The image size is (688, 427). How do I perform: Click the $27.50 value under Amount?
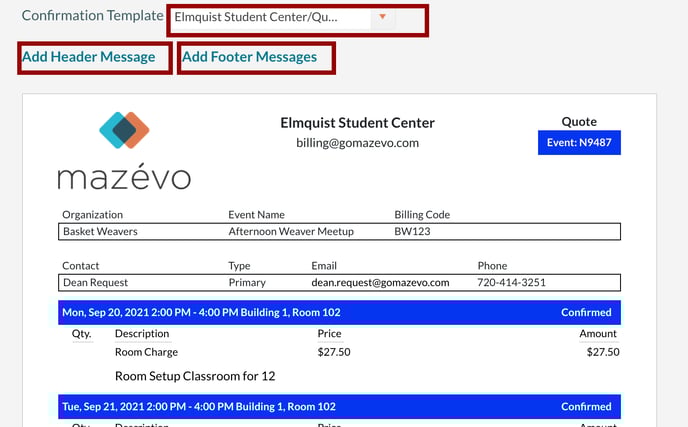[603, 352]
